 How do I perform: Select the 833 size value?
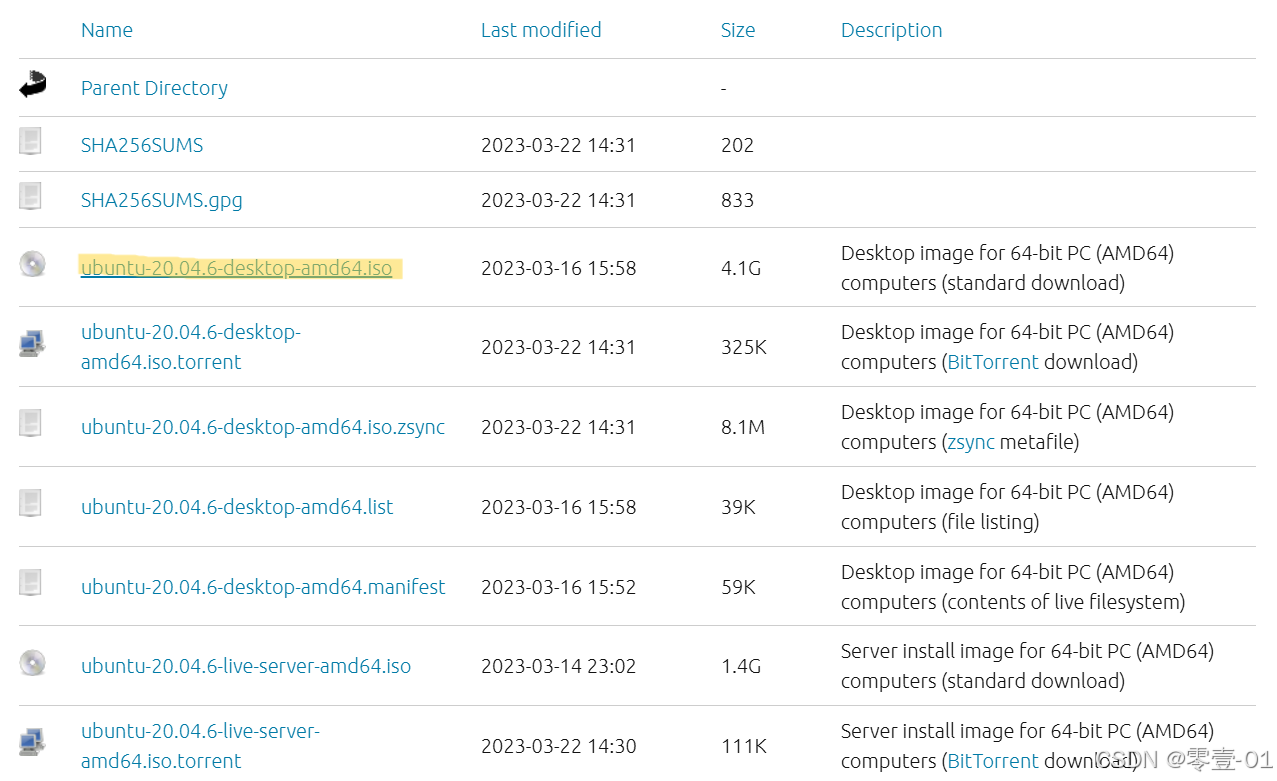[x=737, y=200]
